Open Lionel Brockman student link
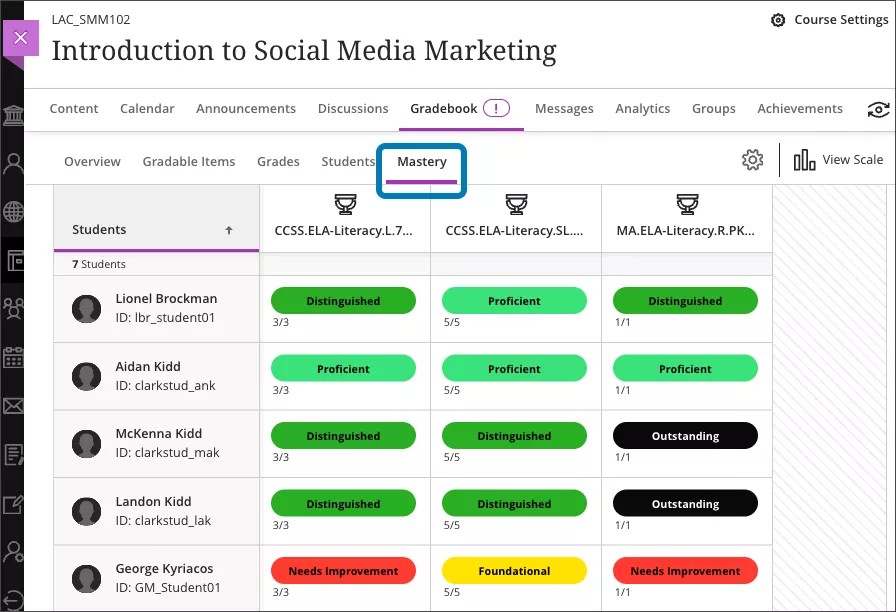 [x=166, y=298]
